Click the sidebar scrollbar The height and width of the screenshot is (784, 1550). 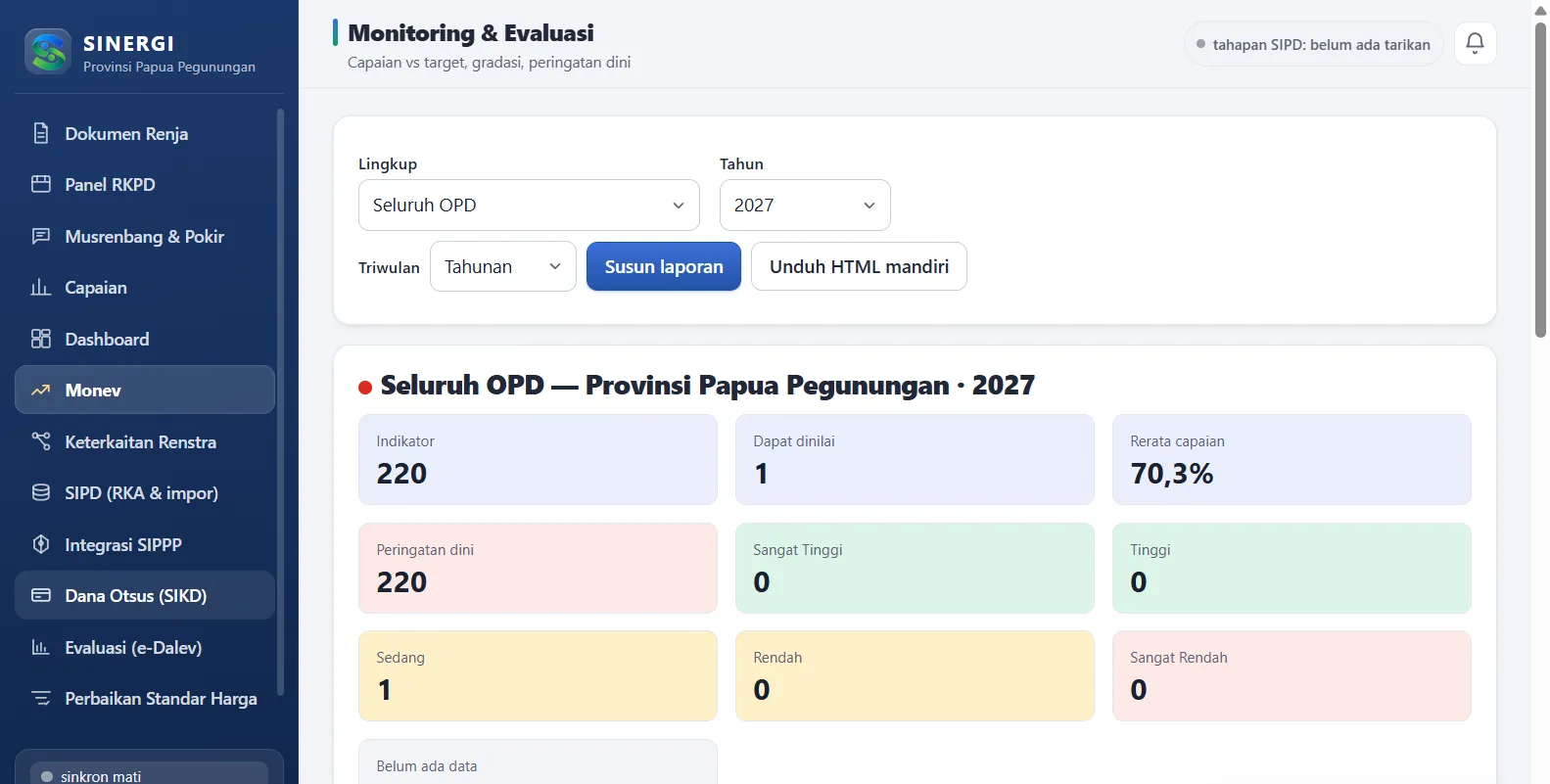click(281, 401)
